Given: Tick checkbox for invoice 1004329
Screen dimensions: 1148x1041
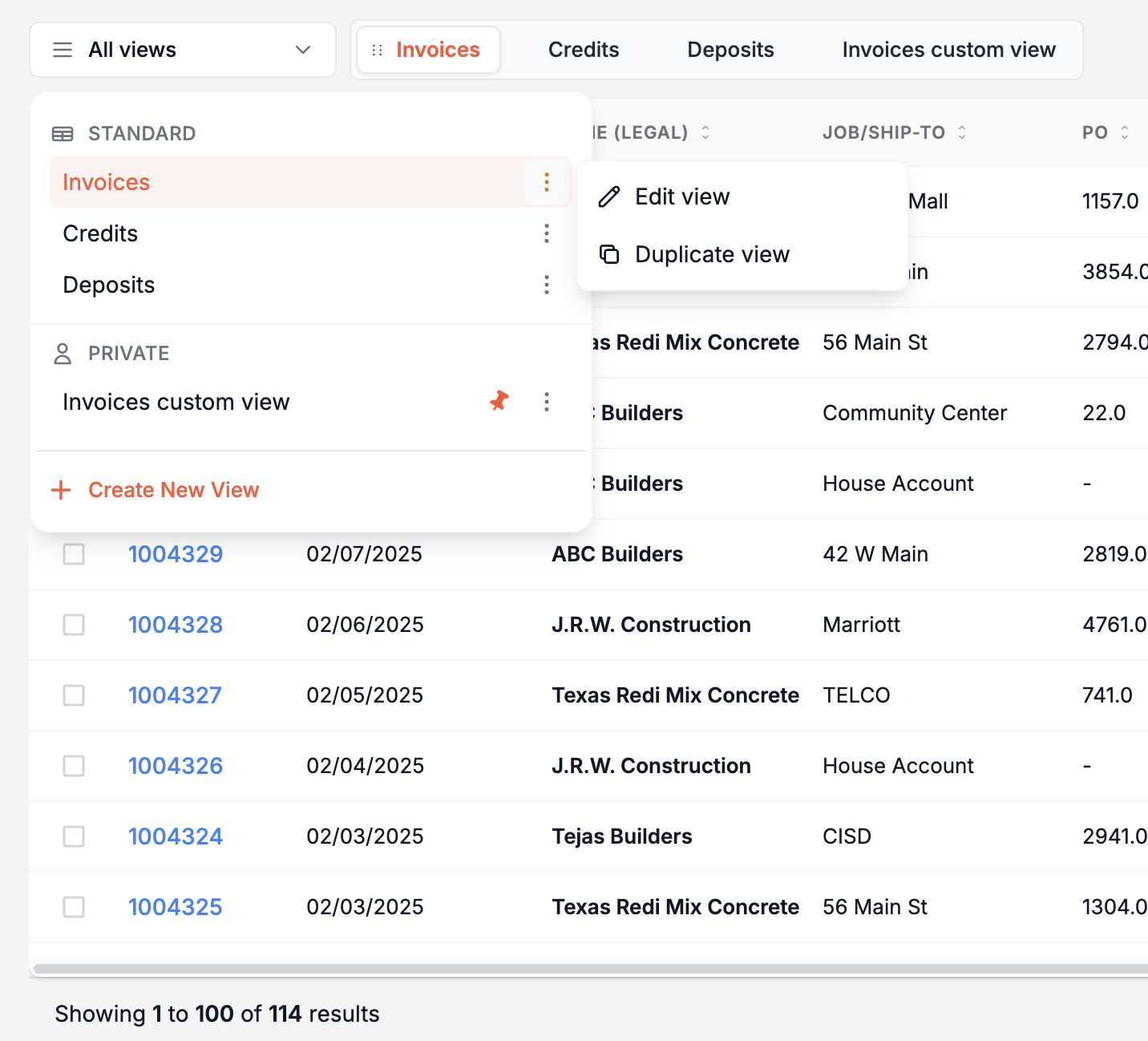Looking at the screenshot, I should pyautogui.click(x=74, y=554).
